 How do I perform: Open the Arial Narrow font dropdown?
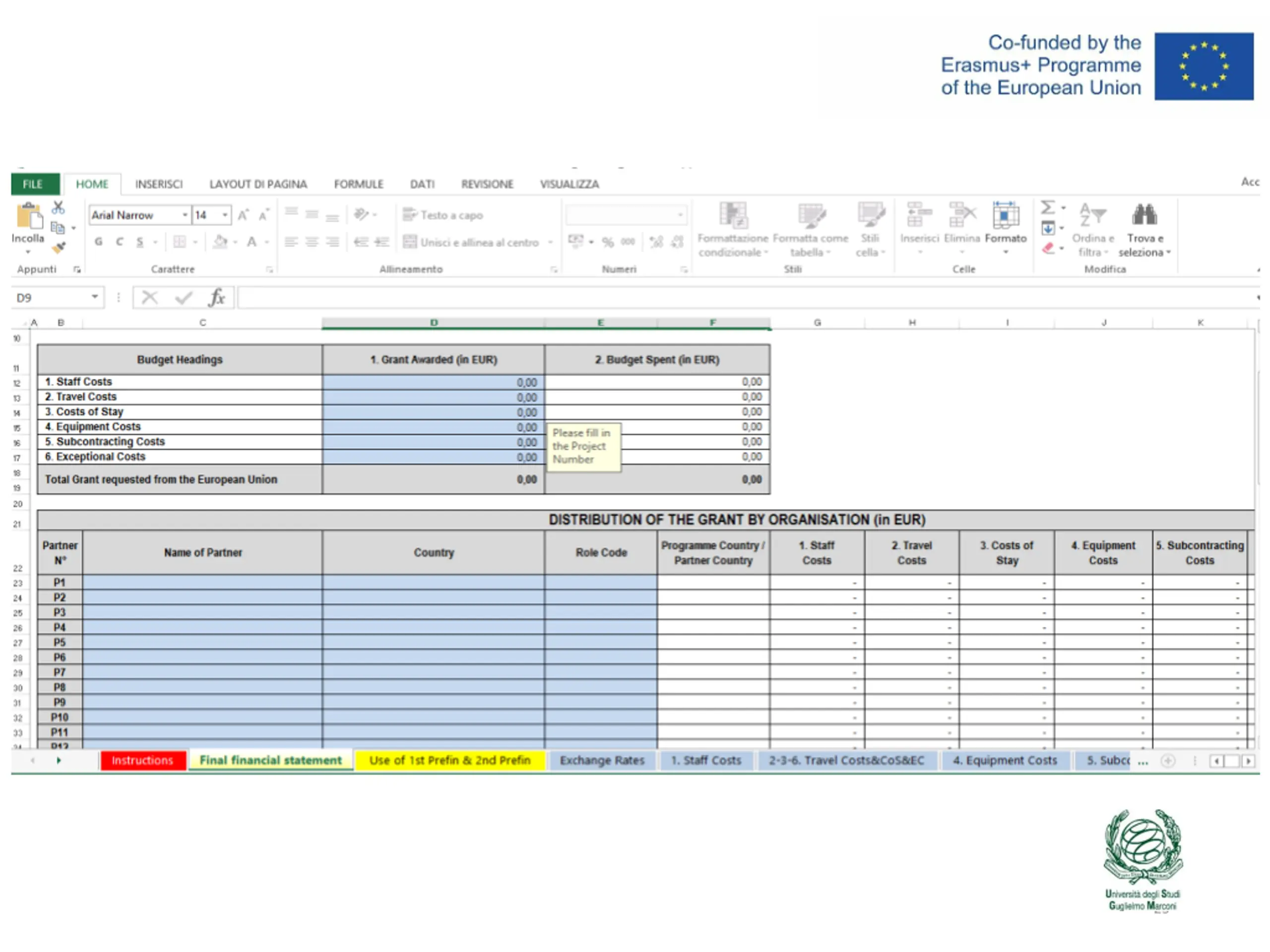click(185, 215)
